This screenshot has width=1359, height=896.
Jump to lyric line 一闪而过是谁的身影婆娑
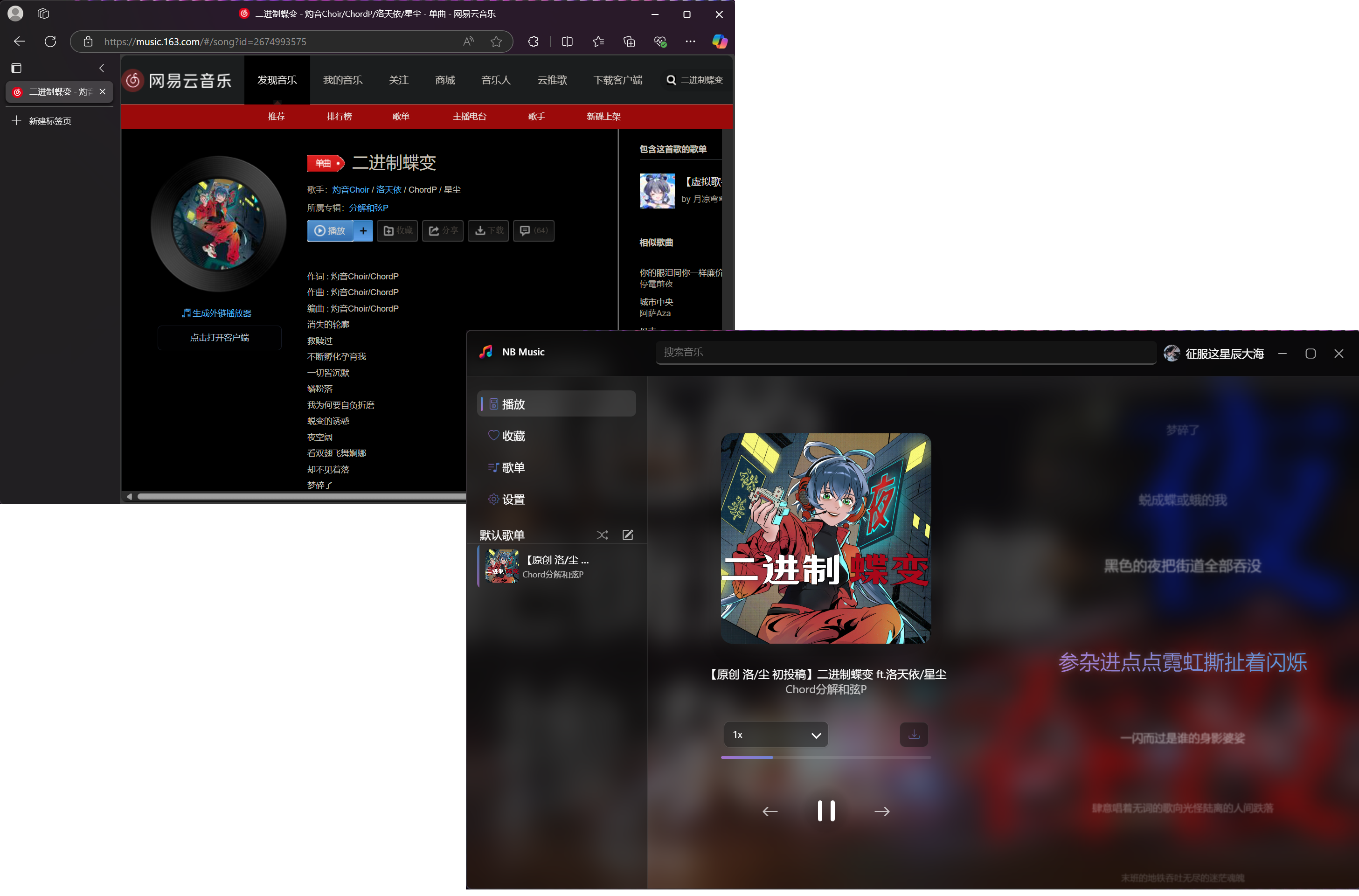point(1183,738)
